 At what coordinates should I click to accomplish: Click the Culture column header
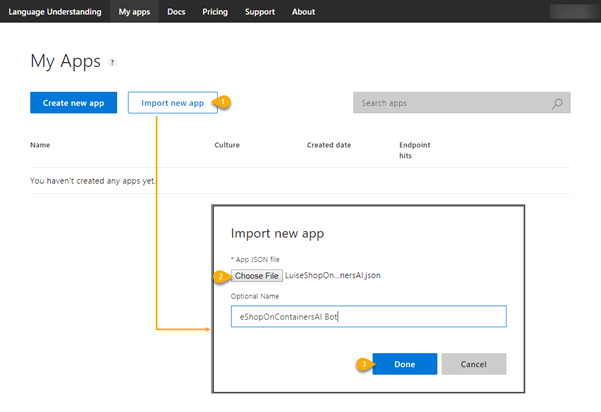coord(227,145)
